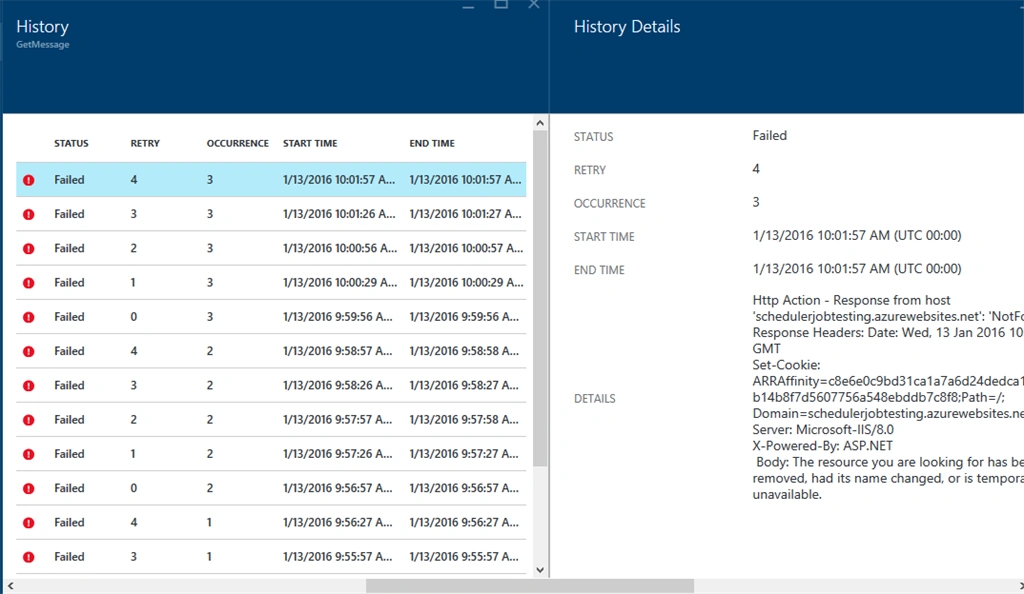Click red error icon of 10:01:57 failed row
Screen dimensions: 1024x594
(29, 180)
